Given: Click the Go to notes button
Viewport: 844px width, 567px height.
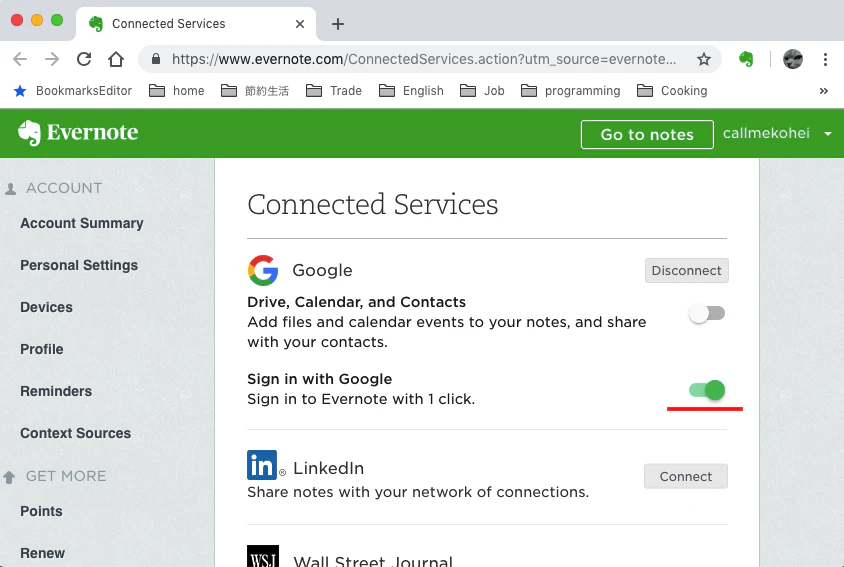Looking at the screenshot, I should (x=647, y=134).
